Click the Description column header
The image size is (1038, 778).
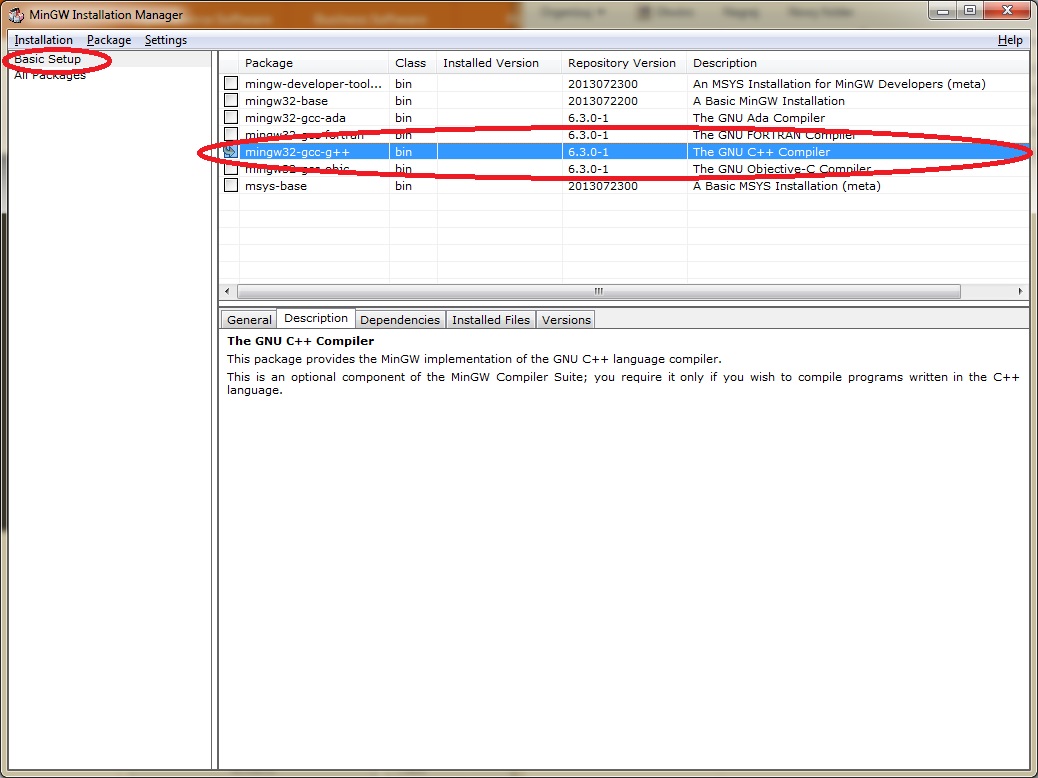858,63
